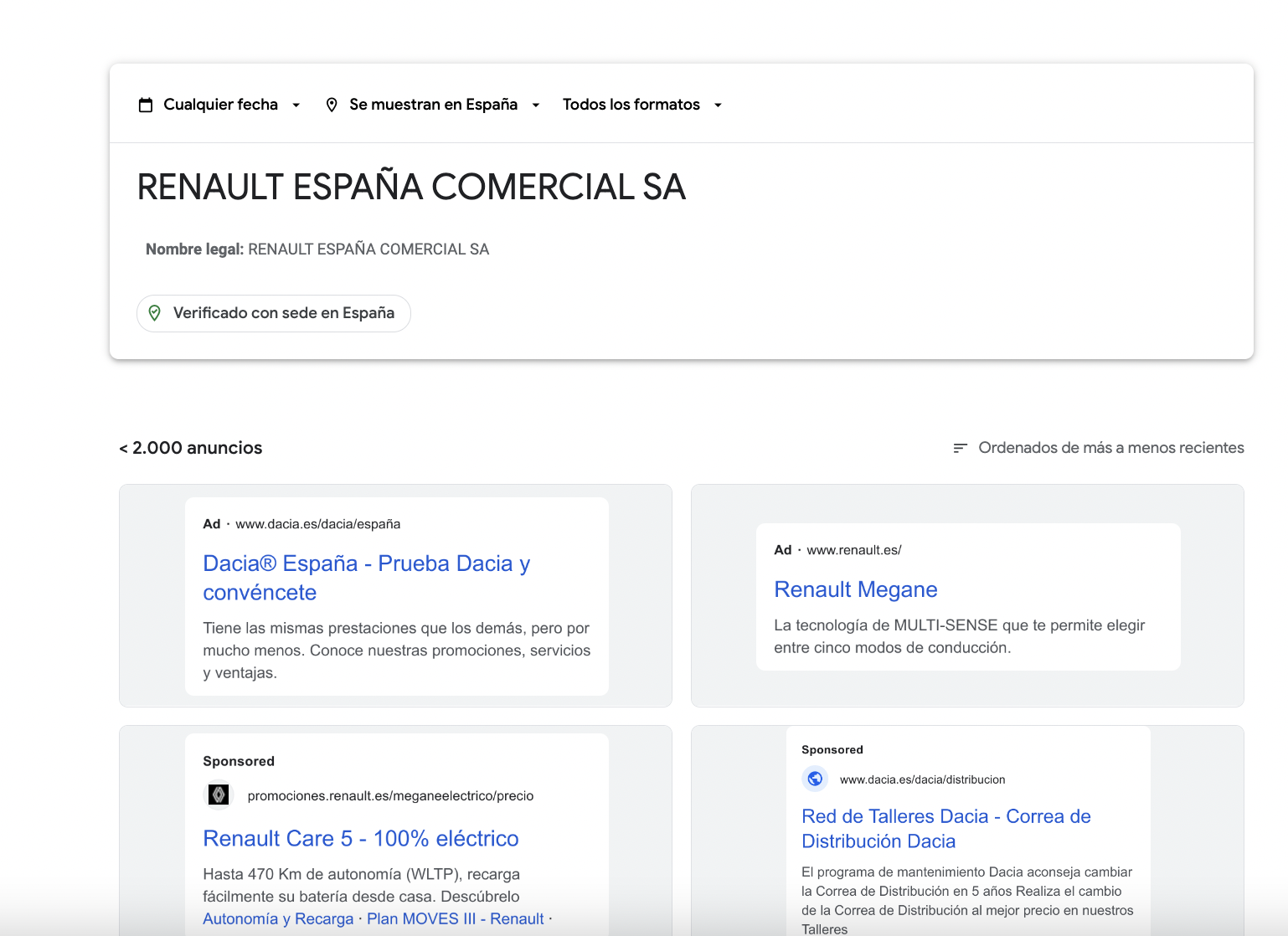Click the description starting El programa de mantenimiento Dacia
The width and height of the screenshot is (1288, 936).
(967, 900)
